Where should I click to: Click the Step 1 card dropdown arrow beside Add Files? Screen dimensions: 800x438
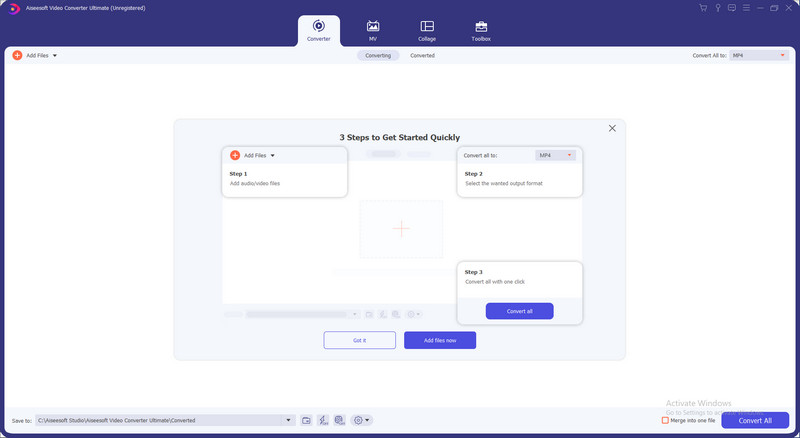click(272, 156)
